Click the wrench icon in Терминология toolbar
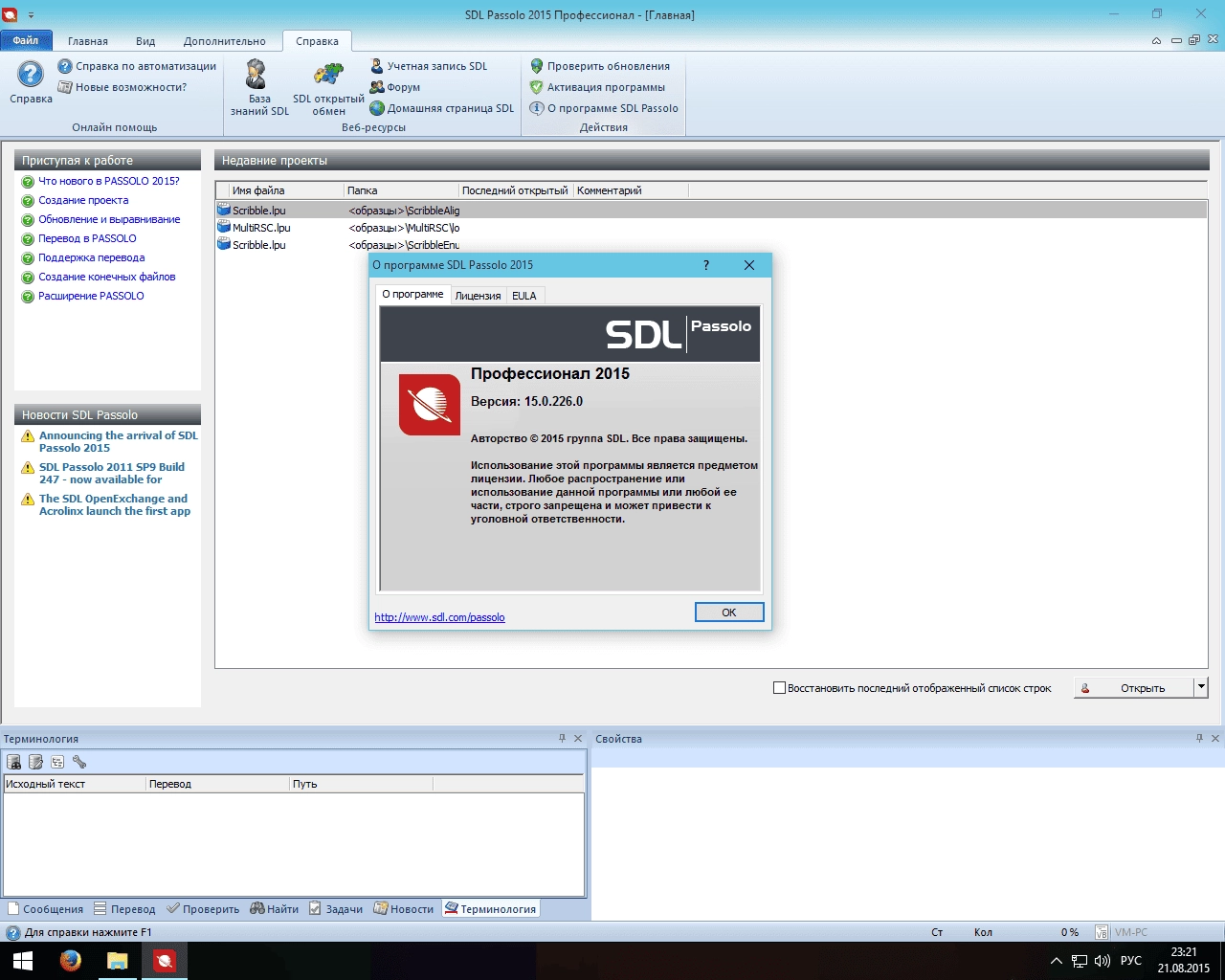This screenshot has width=1225, height=980. tap(79, 762)
